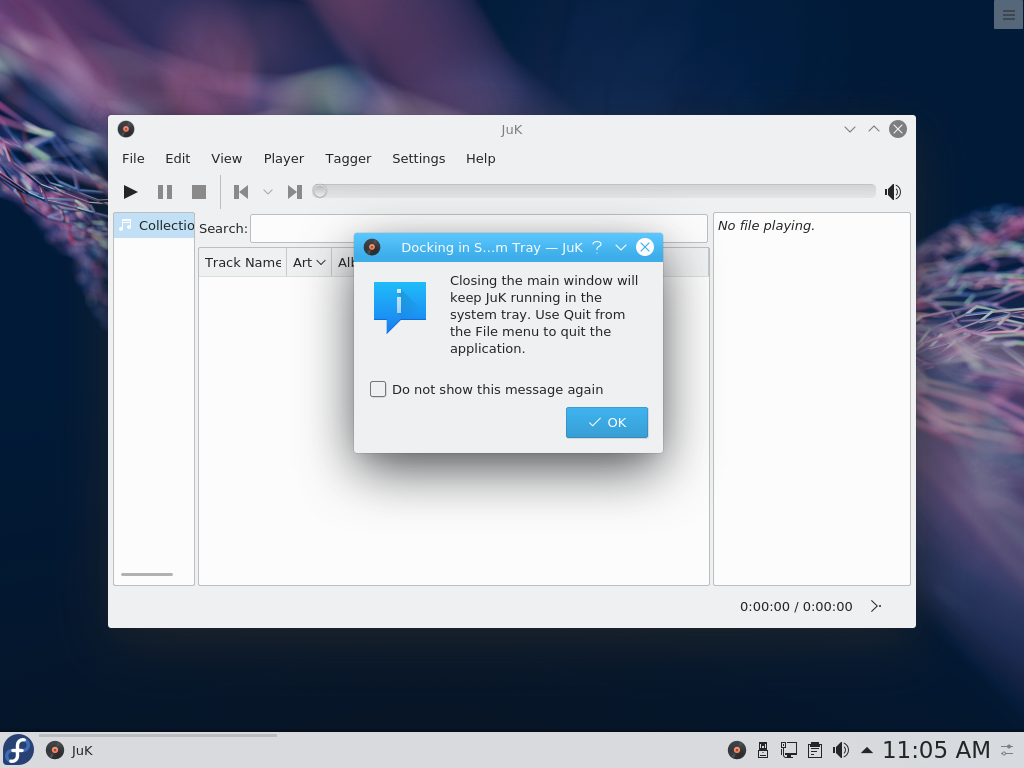Click the 0:00:00 / 0:00:00 time display
The image size is (1024, 768).
[x=796, y=607]
